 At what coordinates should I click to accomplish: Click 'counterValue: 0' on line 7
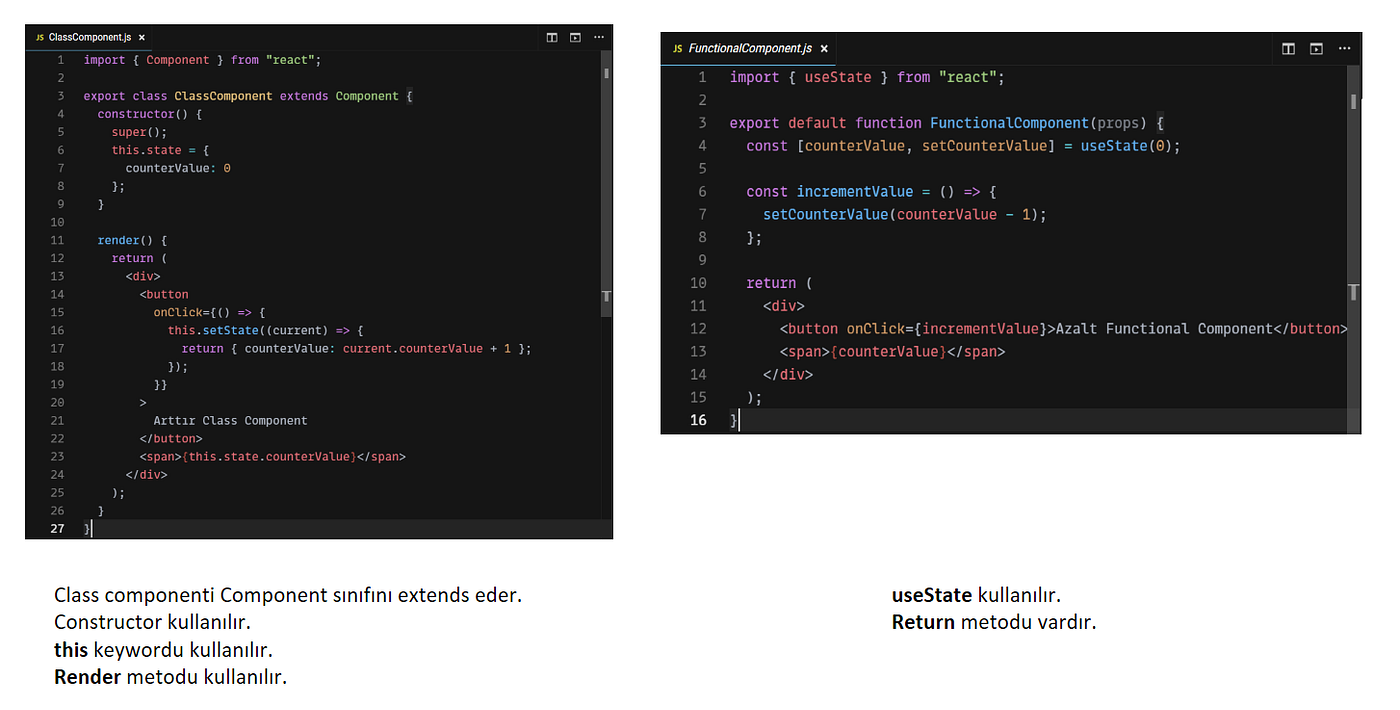click(x=178, y=168)
